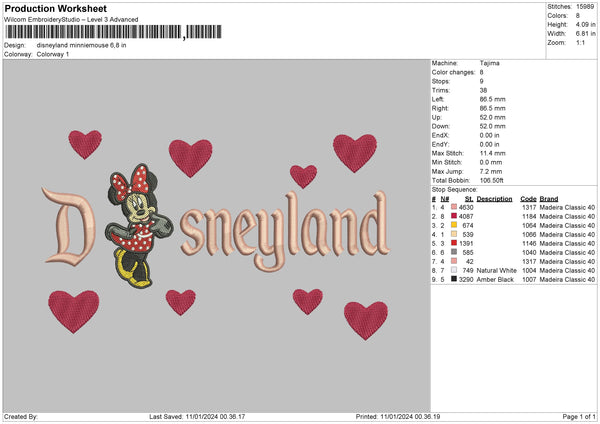
Task: Click the barcode under the worksheet title
Action: pos(113,32)
